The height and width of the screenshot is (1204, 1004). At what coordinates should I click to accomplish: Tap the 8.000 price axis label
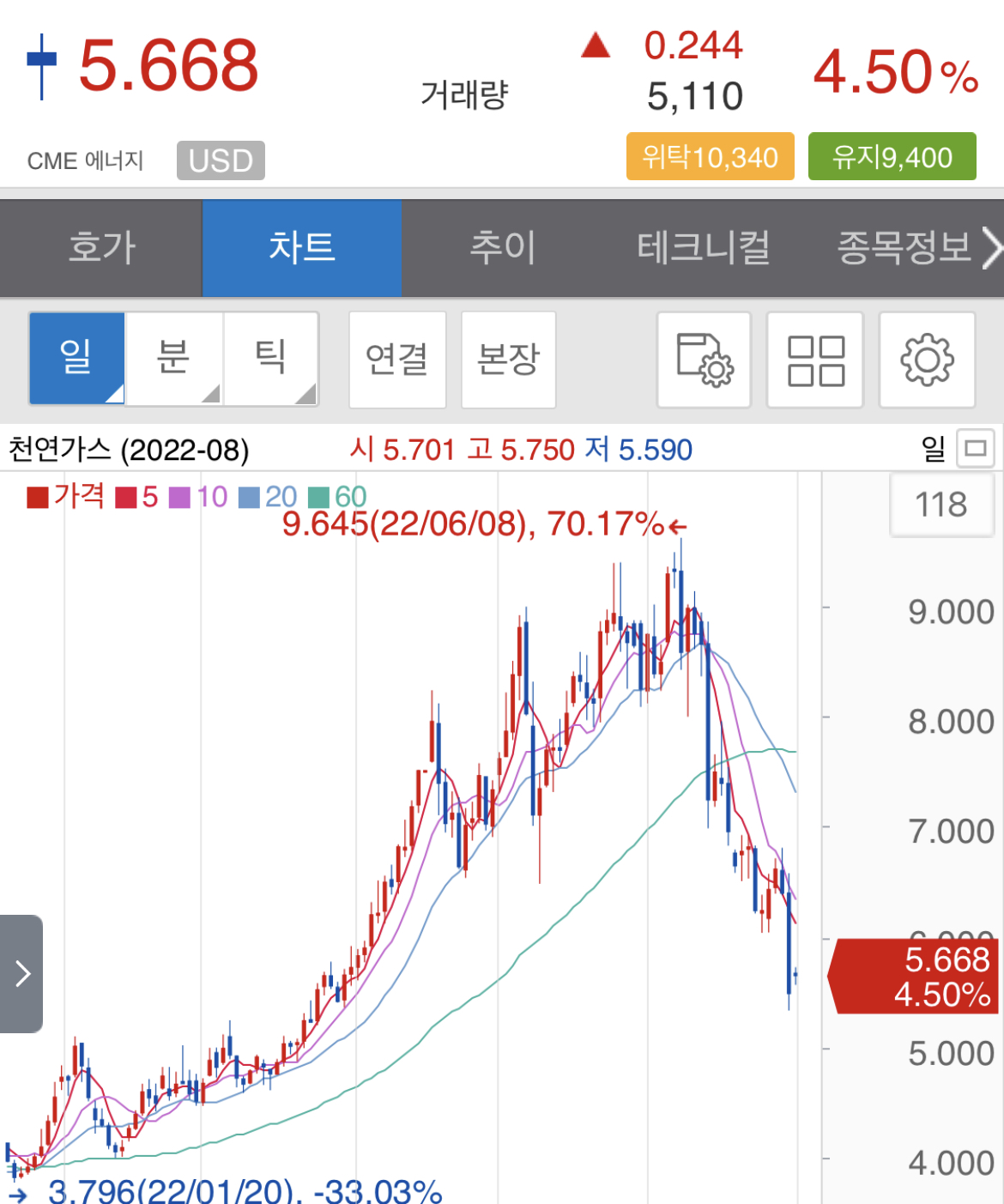pos(951,722)
